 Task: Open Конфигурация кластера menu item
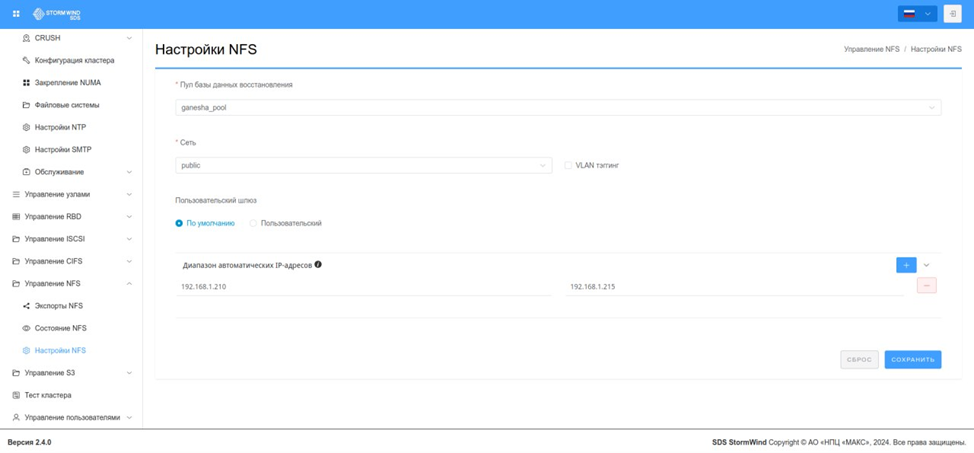pos(74,60)
